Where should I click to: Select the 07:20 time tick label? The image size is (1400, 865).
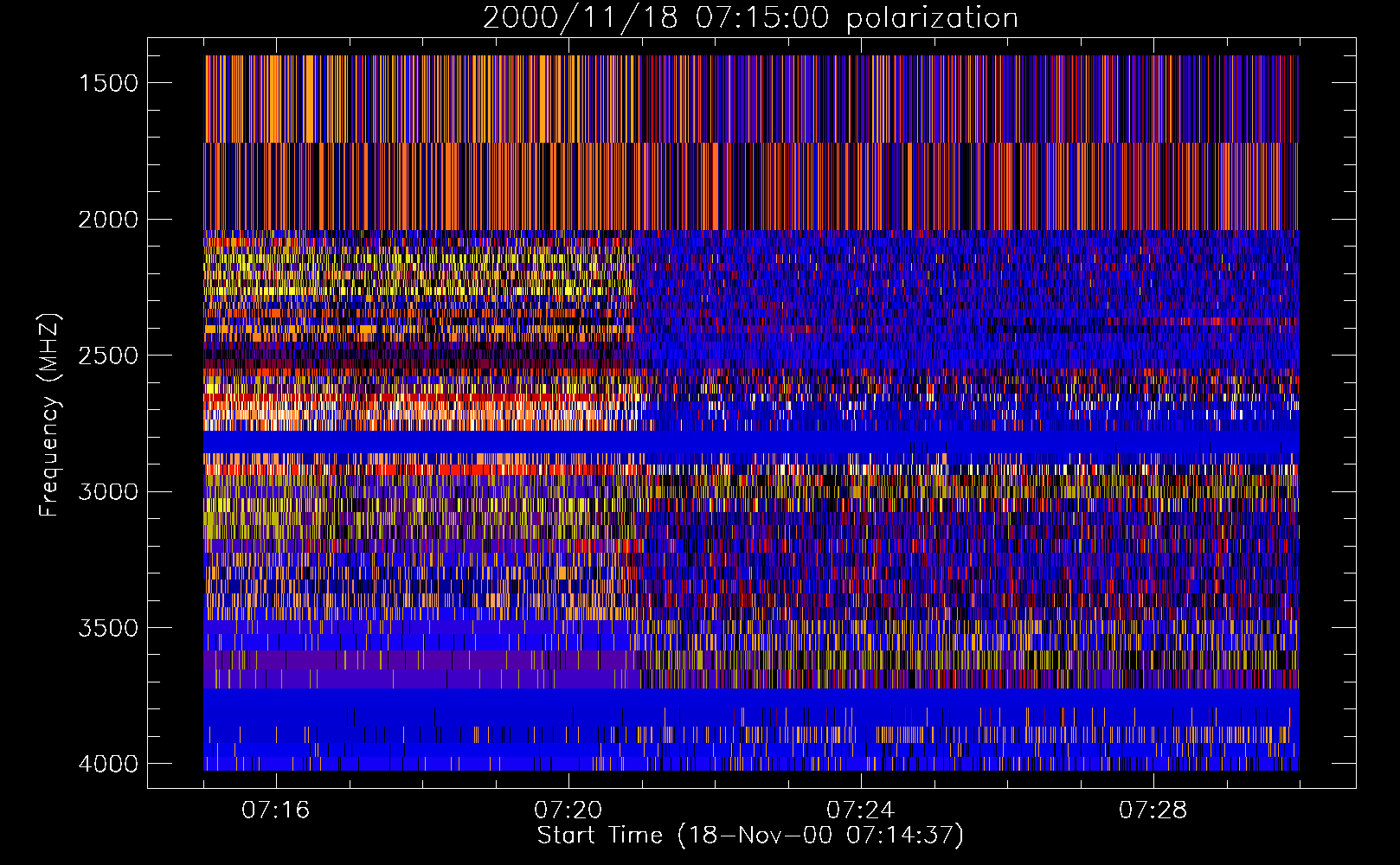coord(568,811)
